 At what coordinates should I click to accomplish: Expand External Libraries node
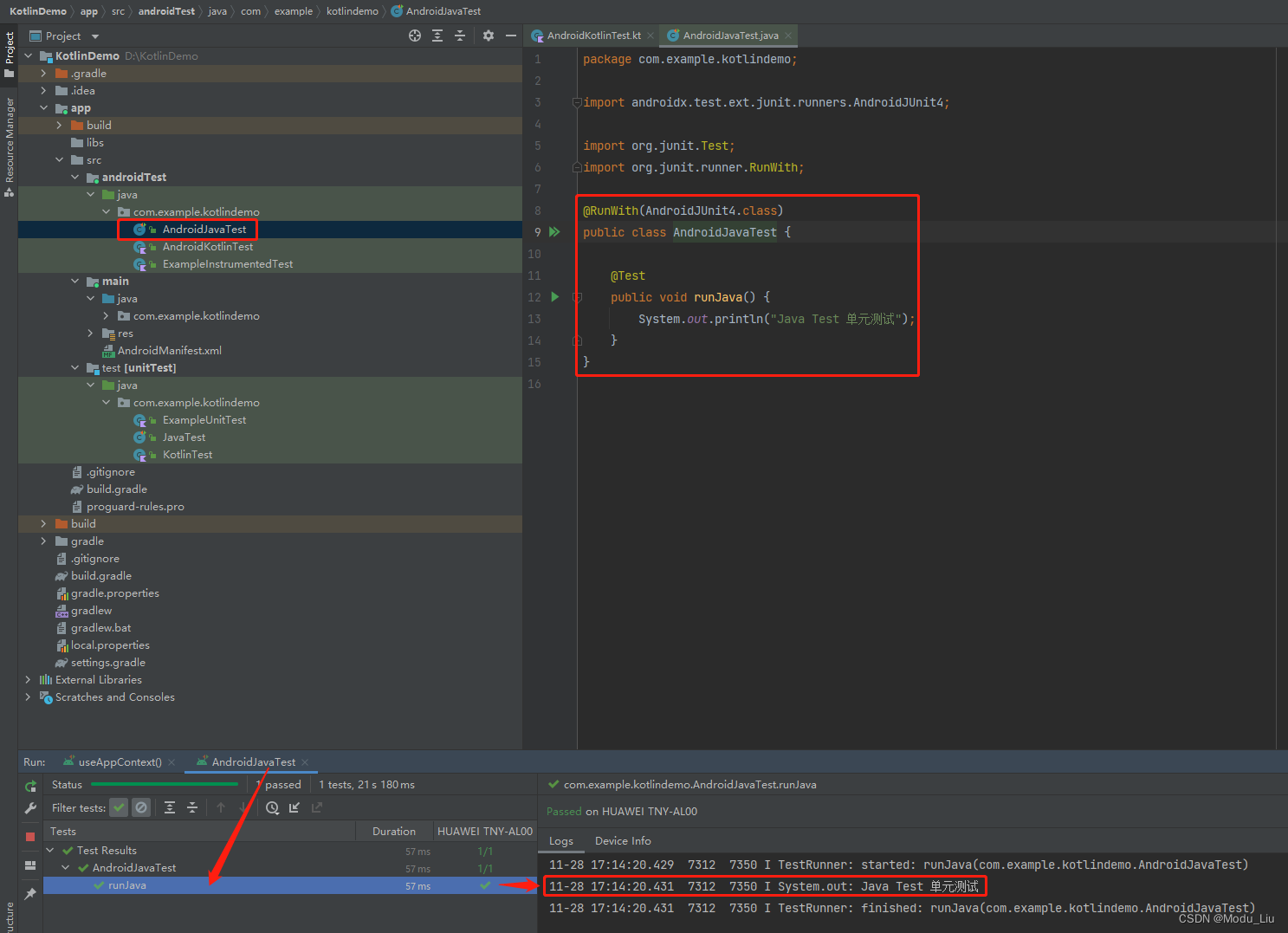pos(29,680)
